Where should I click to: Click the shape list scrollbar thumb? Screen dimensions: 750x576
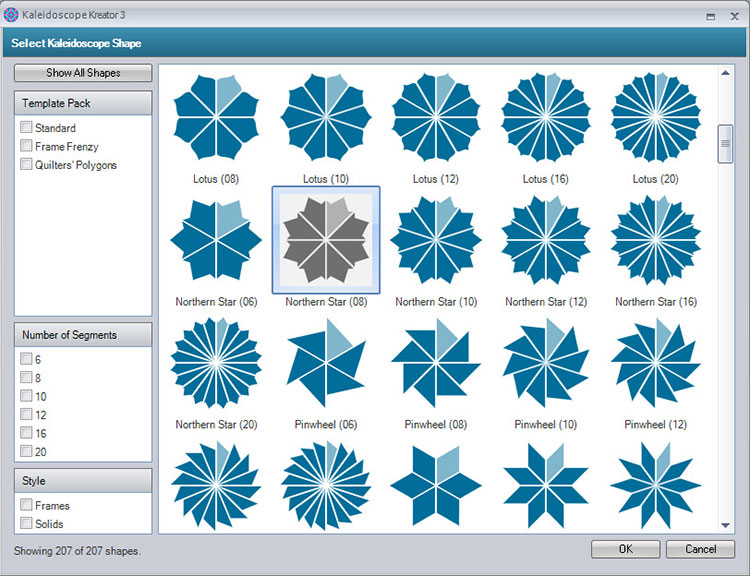click(x=726, y=144)
